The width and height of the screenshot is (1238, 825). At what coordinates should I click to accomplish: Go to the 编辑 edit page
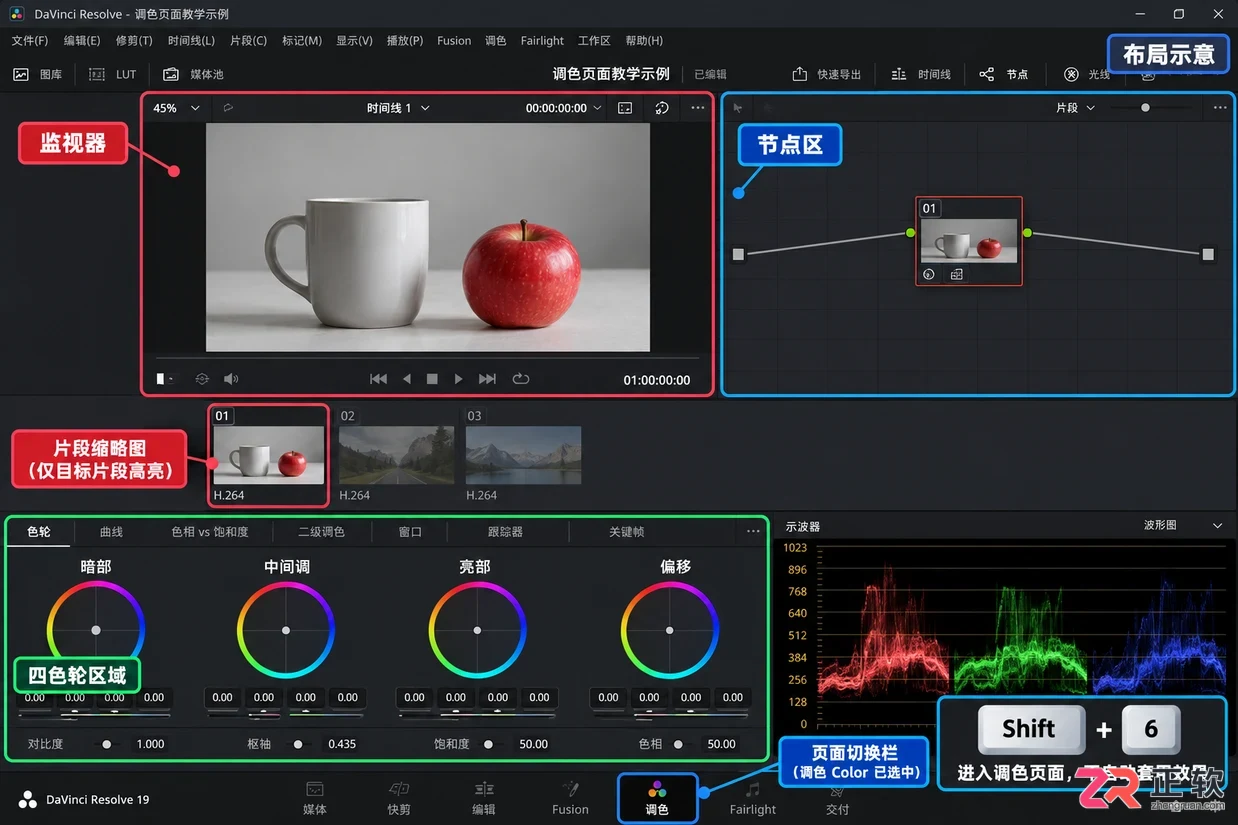(x=484, y=798)
